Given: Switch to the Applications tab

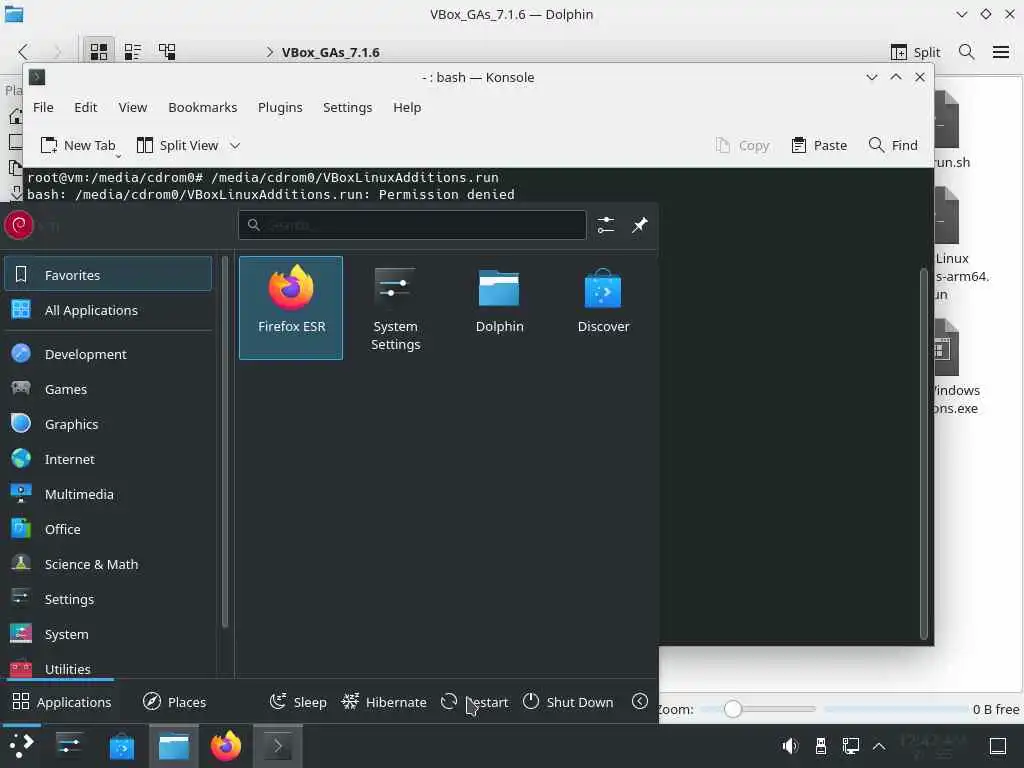Looking at the screenshot, I should click(62, 702).
